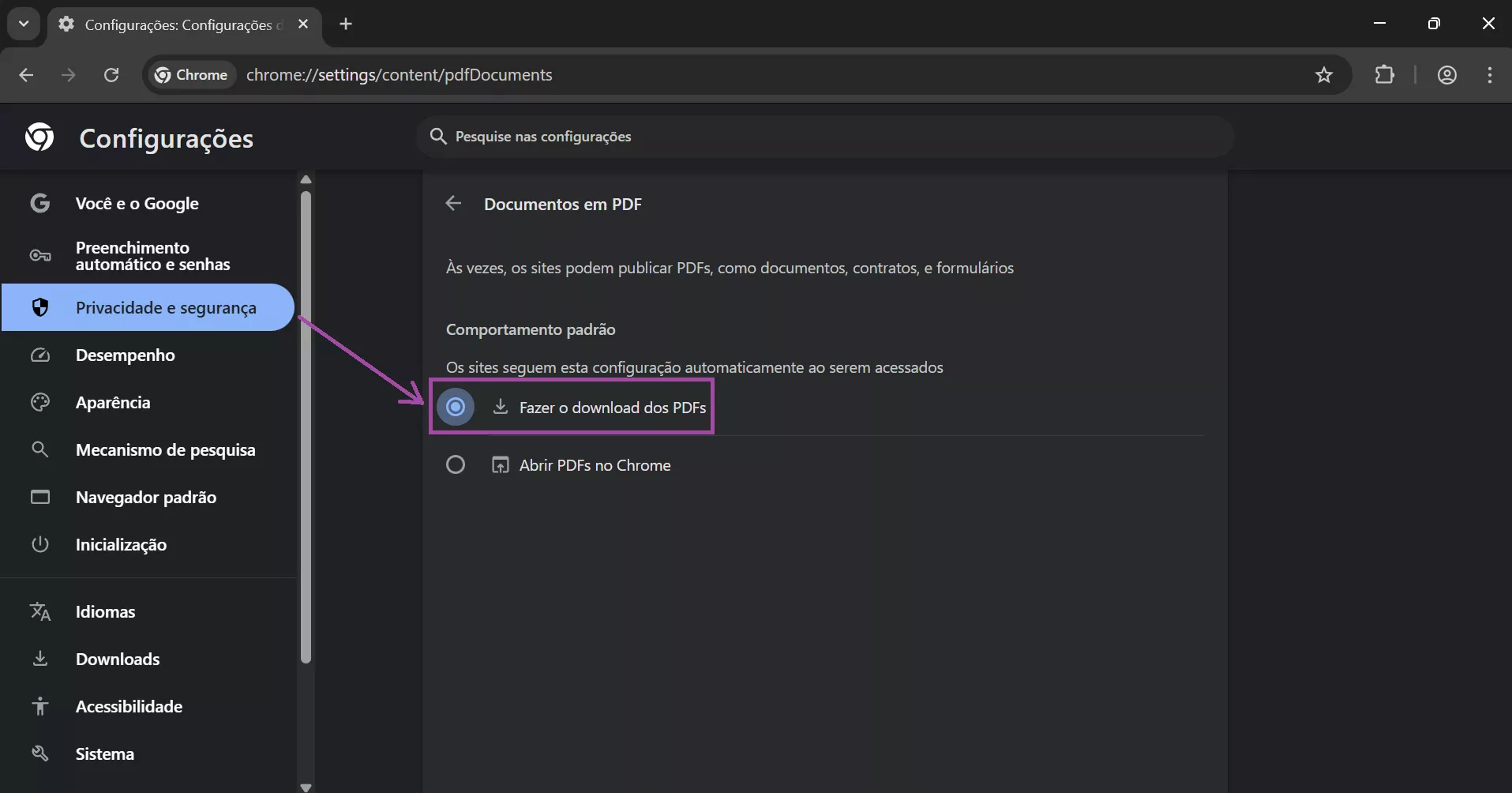Switch to the Configurações tab
Screen dimensions: 1512x793
170,24
